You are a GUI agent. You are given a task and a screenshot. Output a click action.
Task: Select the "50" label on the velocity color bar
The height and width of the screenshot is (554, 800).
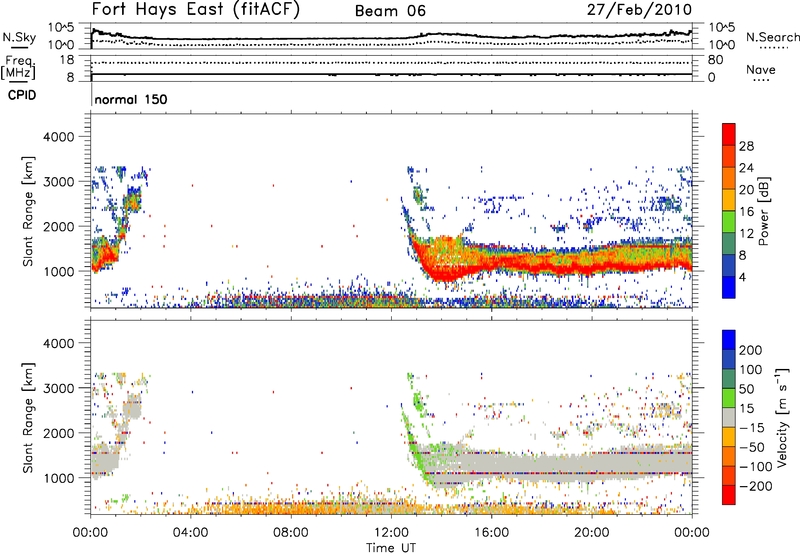(x=746, y=389)
